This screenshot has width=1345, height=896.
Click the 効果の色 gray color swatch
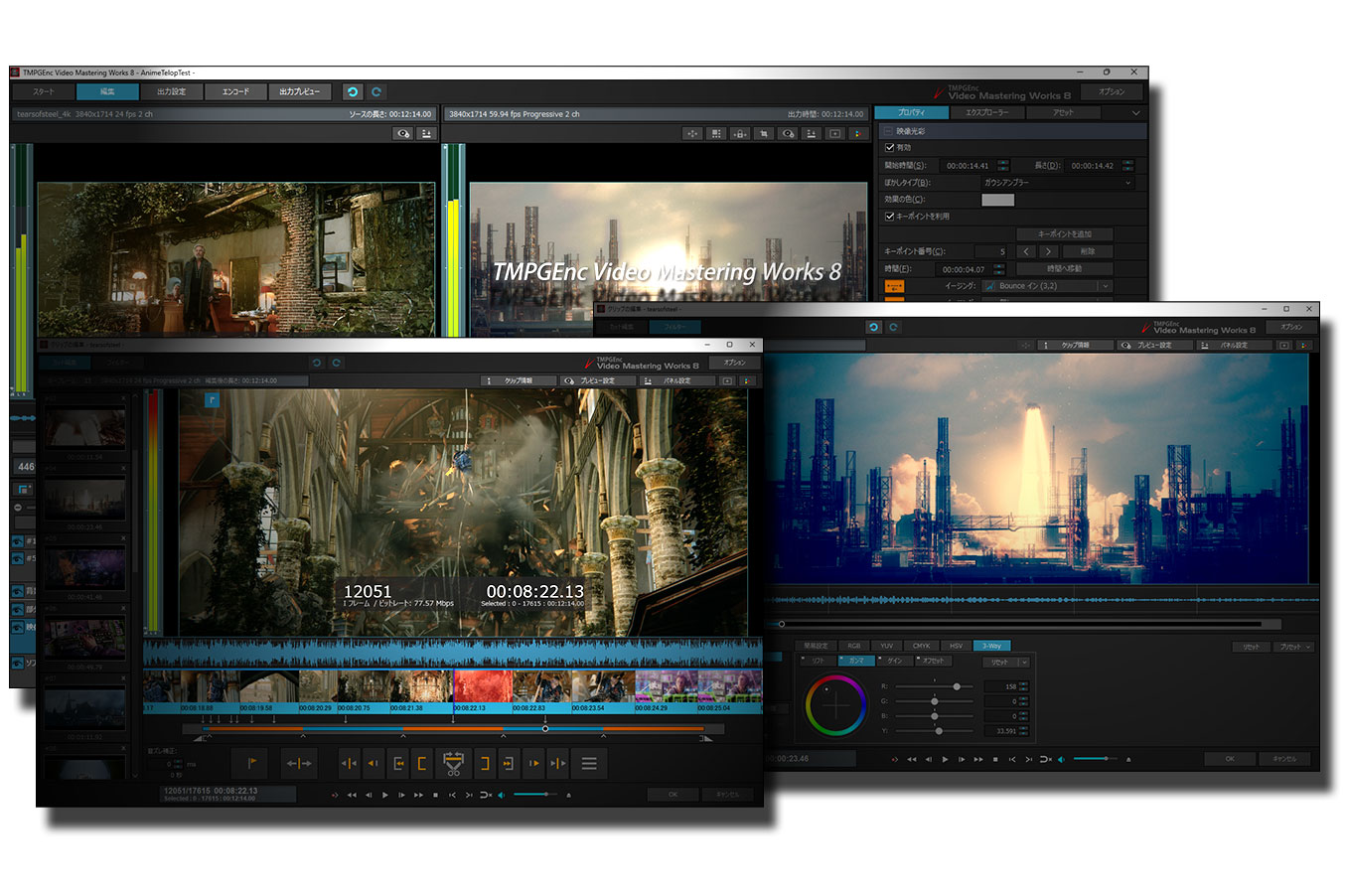(997, 200)
